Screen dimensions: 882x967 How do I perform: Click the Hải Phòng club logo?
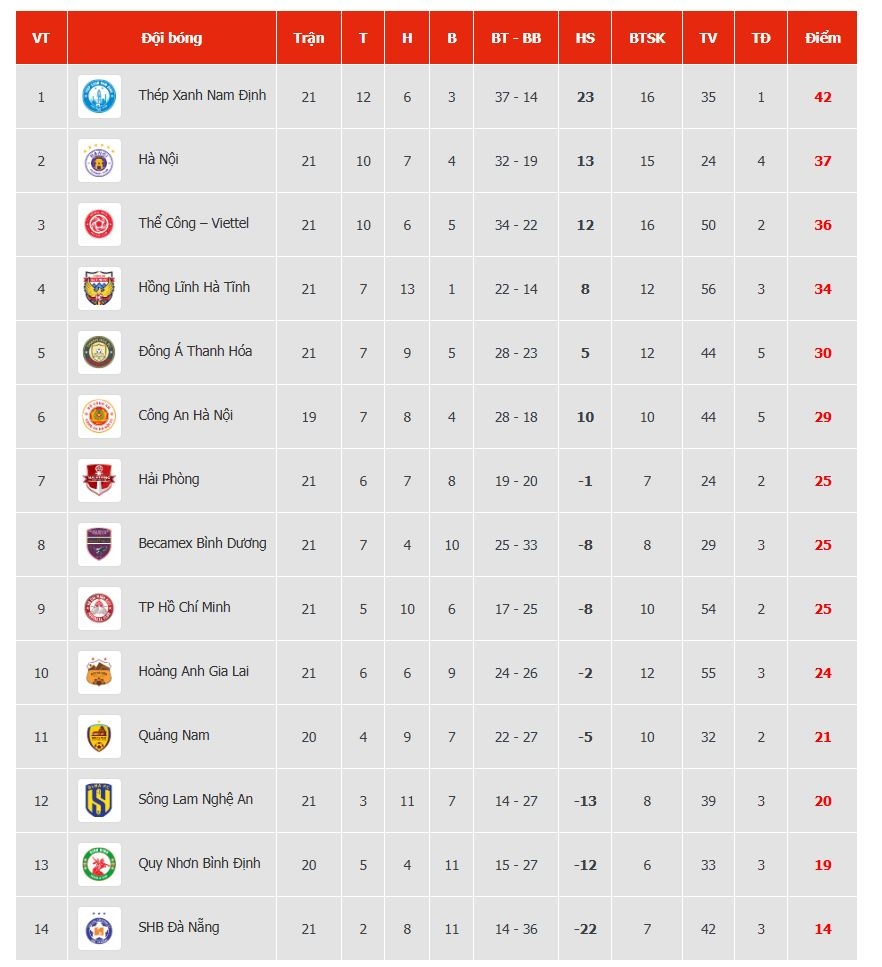(99, 480)
